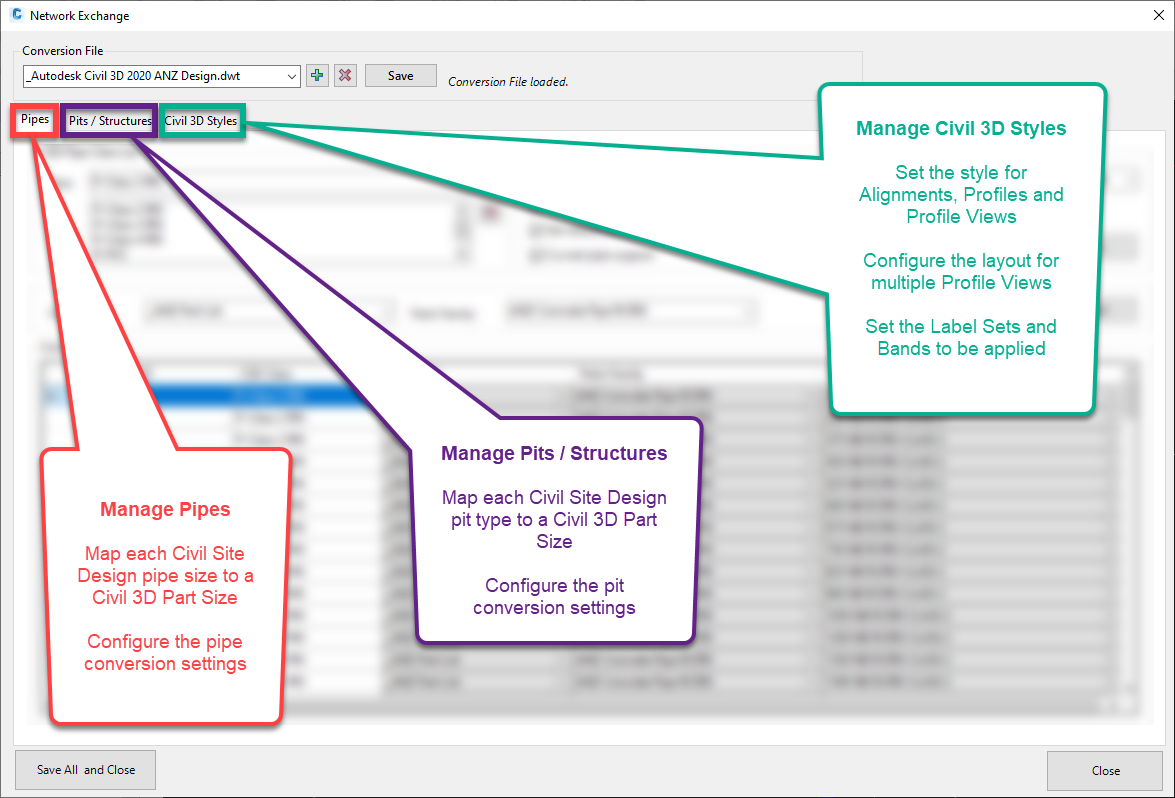Viewport: 1175px width, 798px height.
Task: Click the Network Exchange app icon in title bar
Action: pyautogui.click(x=16, y=16)
